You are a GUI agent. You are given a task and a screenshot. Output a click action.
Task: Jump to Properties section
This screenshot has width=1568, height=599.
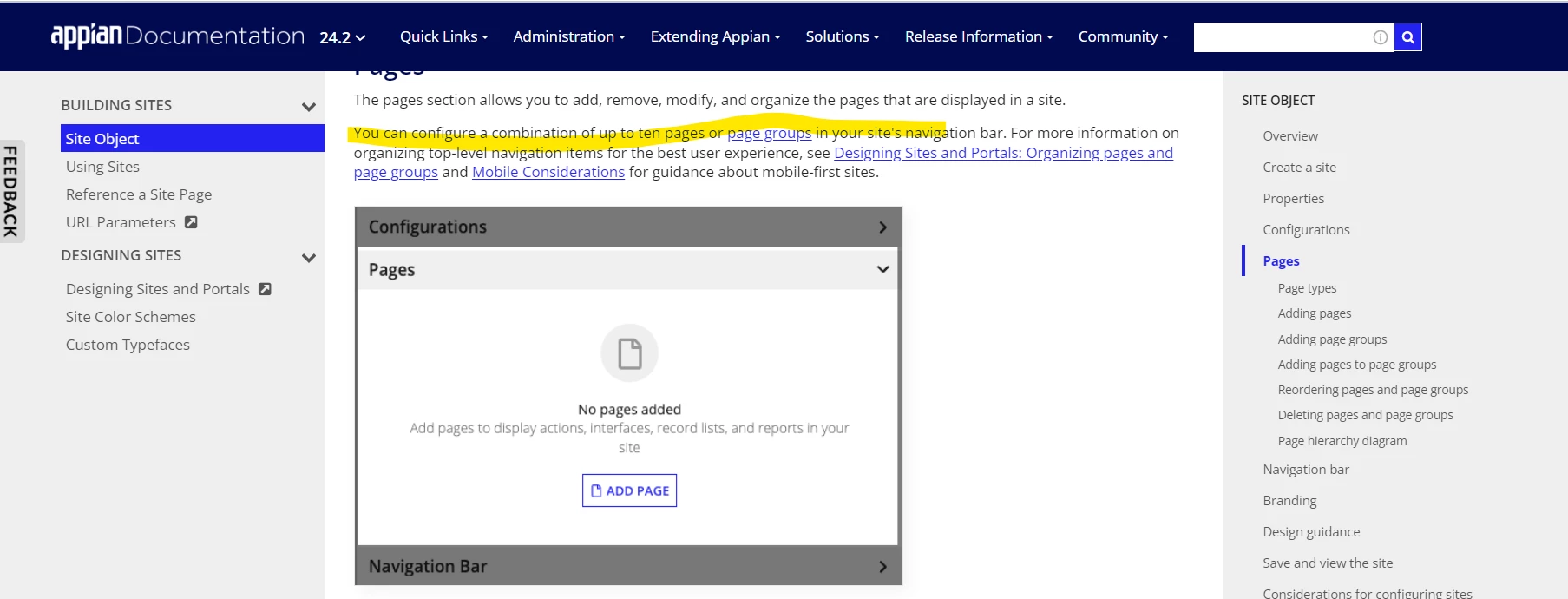tap(1293, 199)
